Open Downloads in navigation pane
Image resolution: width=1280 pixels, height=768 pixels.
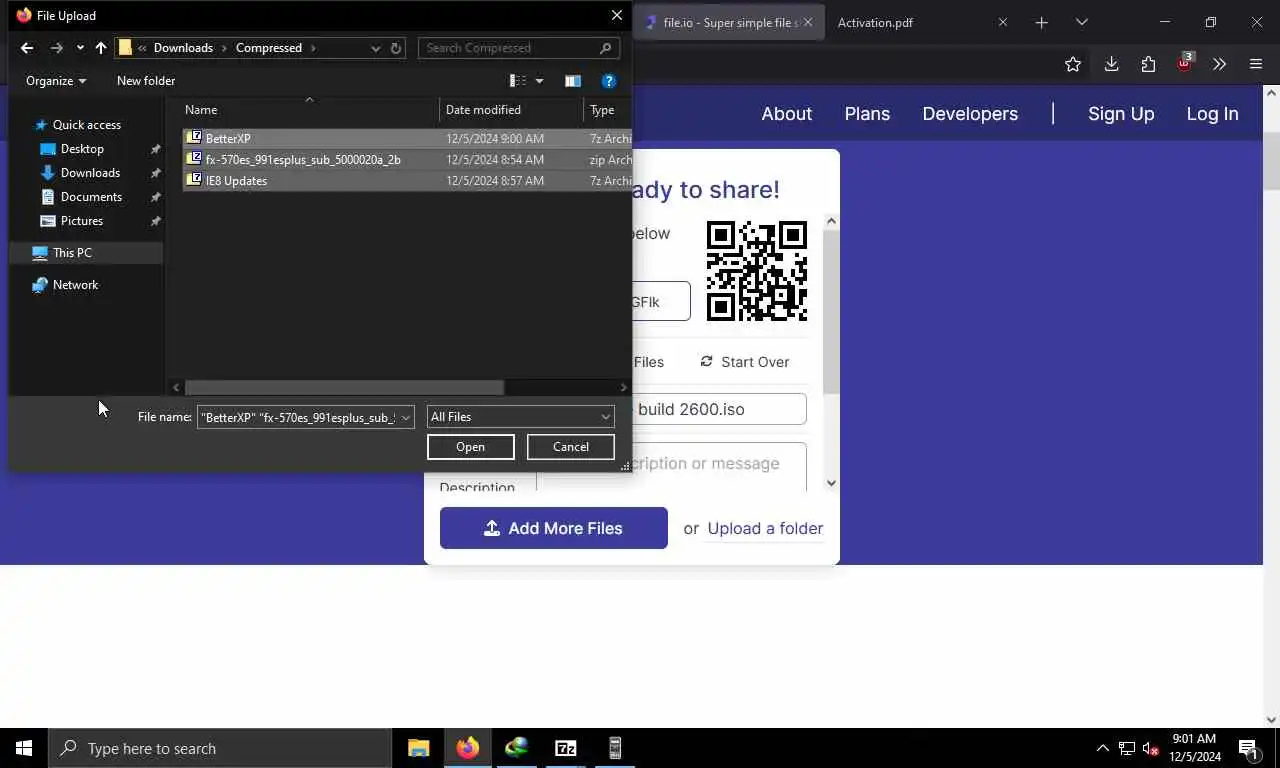tap(90, 173)
